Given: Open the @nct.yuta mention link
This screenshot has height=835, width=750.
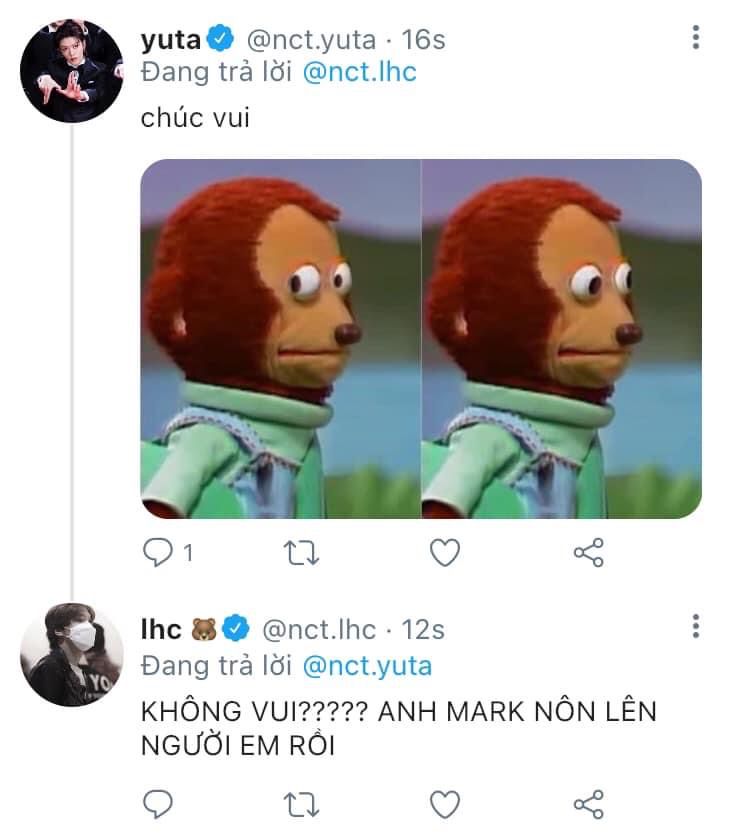Looking at the screenshot, I should (366, 665).
